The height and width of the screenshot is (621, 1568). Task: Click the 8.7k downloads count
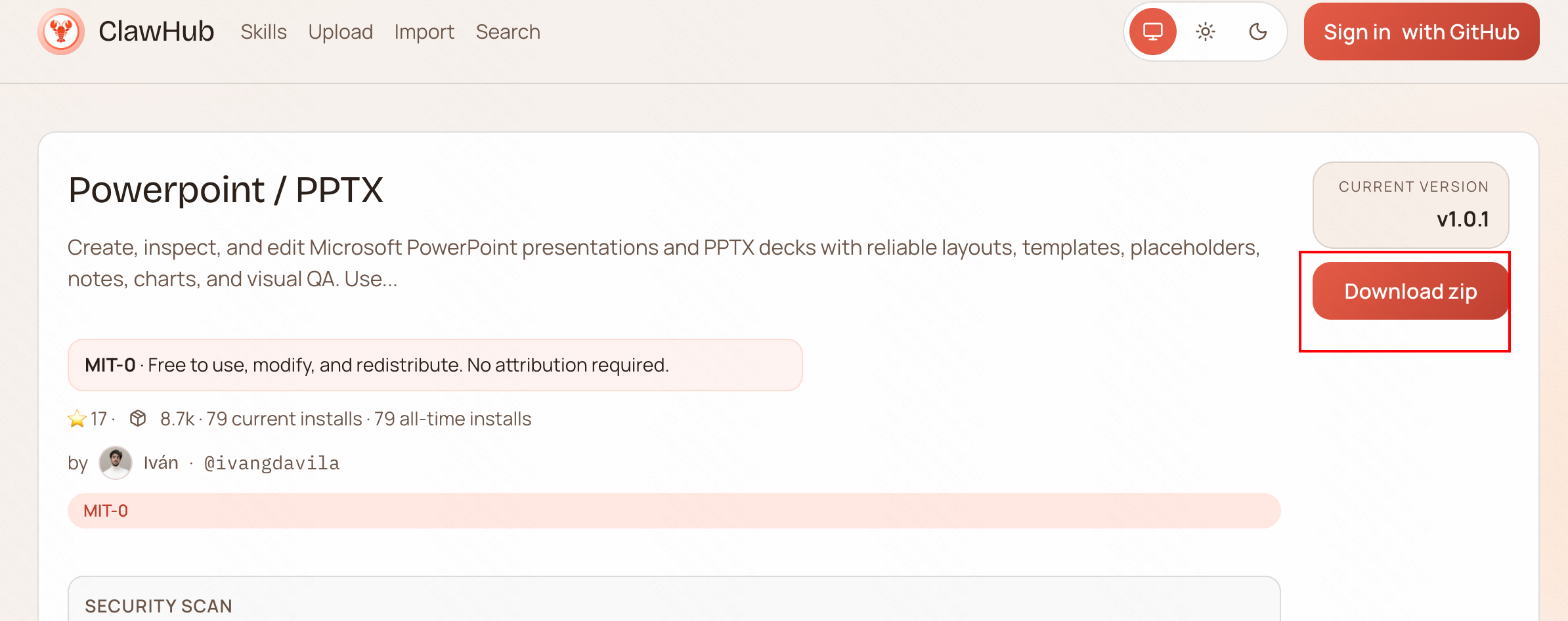pyautogui.click(x=177, y=419)
